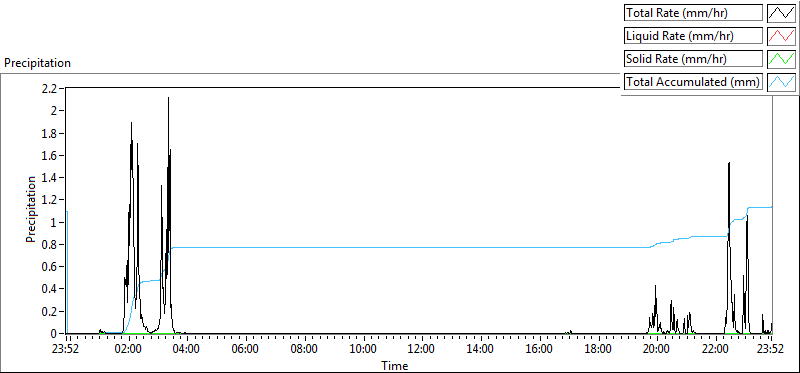Click the 1 value on the Y-axis

(55, 222)
